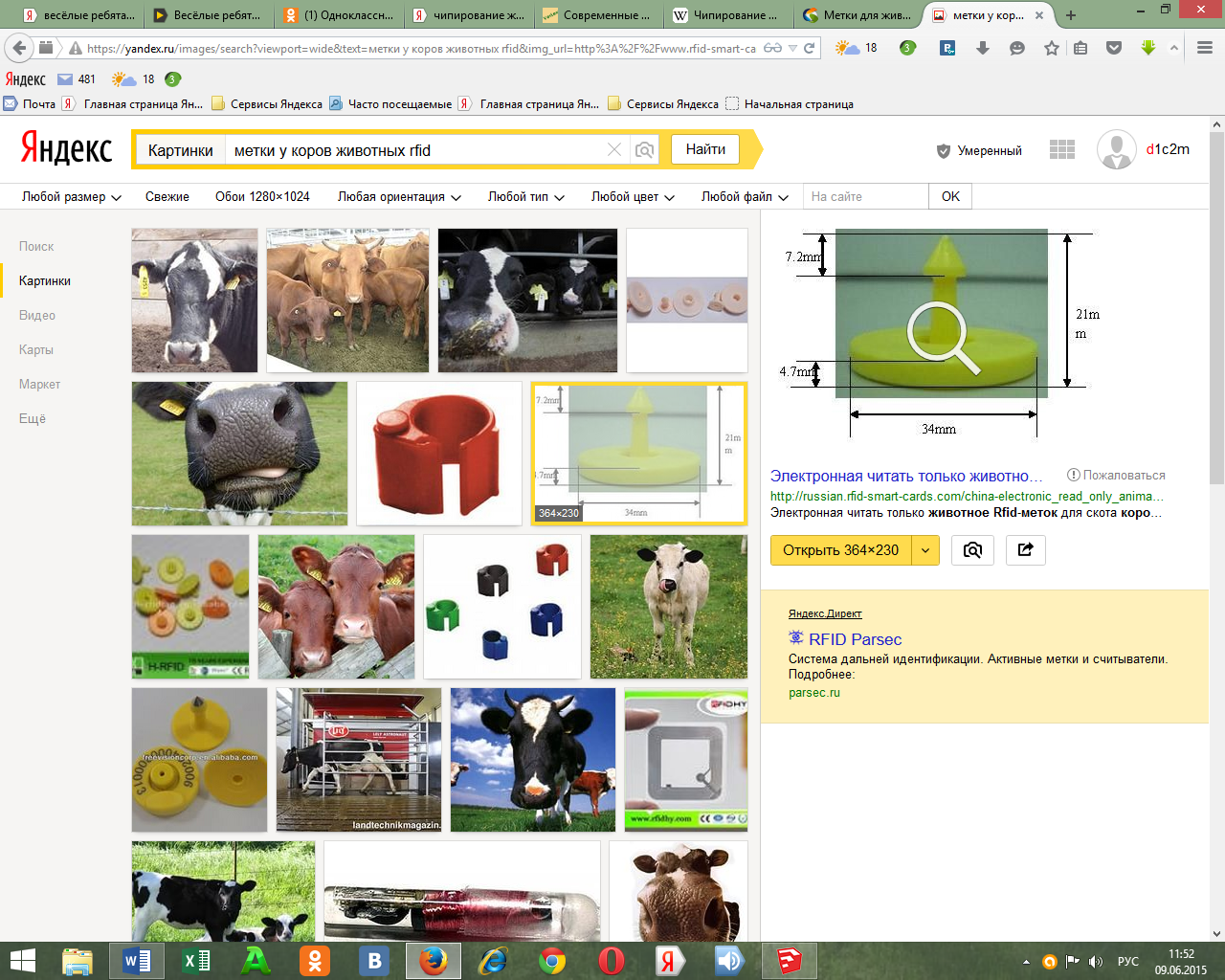Open Google Chrome from the taskbar

coord(552,961)
